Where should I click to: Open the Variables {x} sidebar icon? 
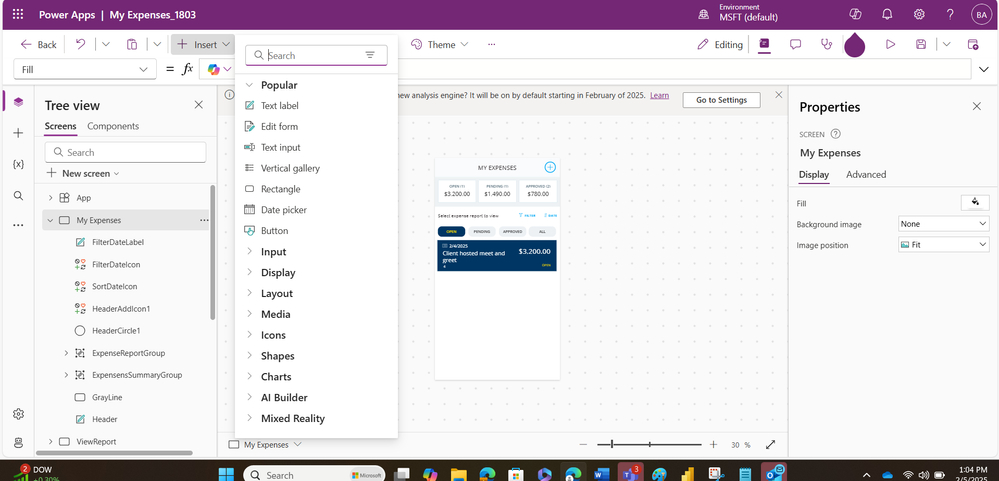pyautogui.click(x=18, y=164)
